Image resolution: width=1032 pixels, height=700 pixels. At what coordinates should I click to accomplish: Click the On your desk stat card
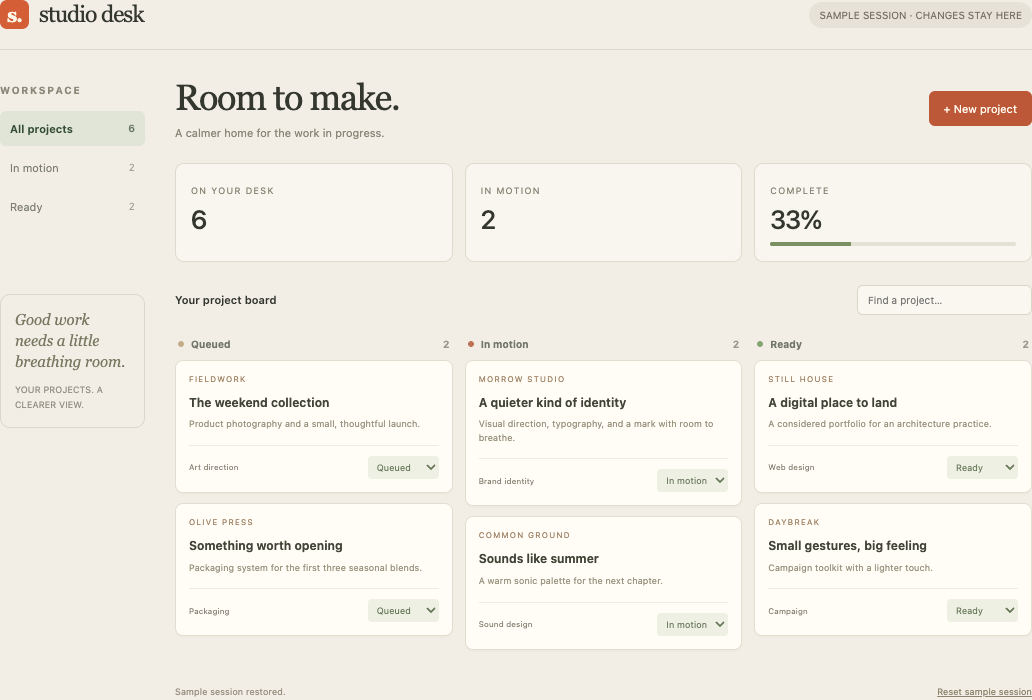click(x=314, y=212)
